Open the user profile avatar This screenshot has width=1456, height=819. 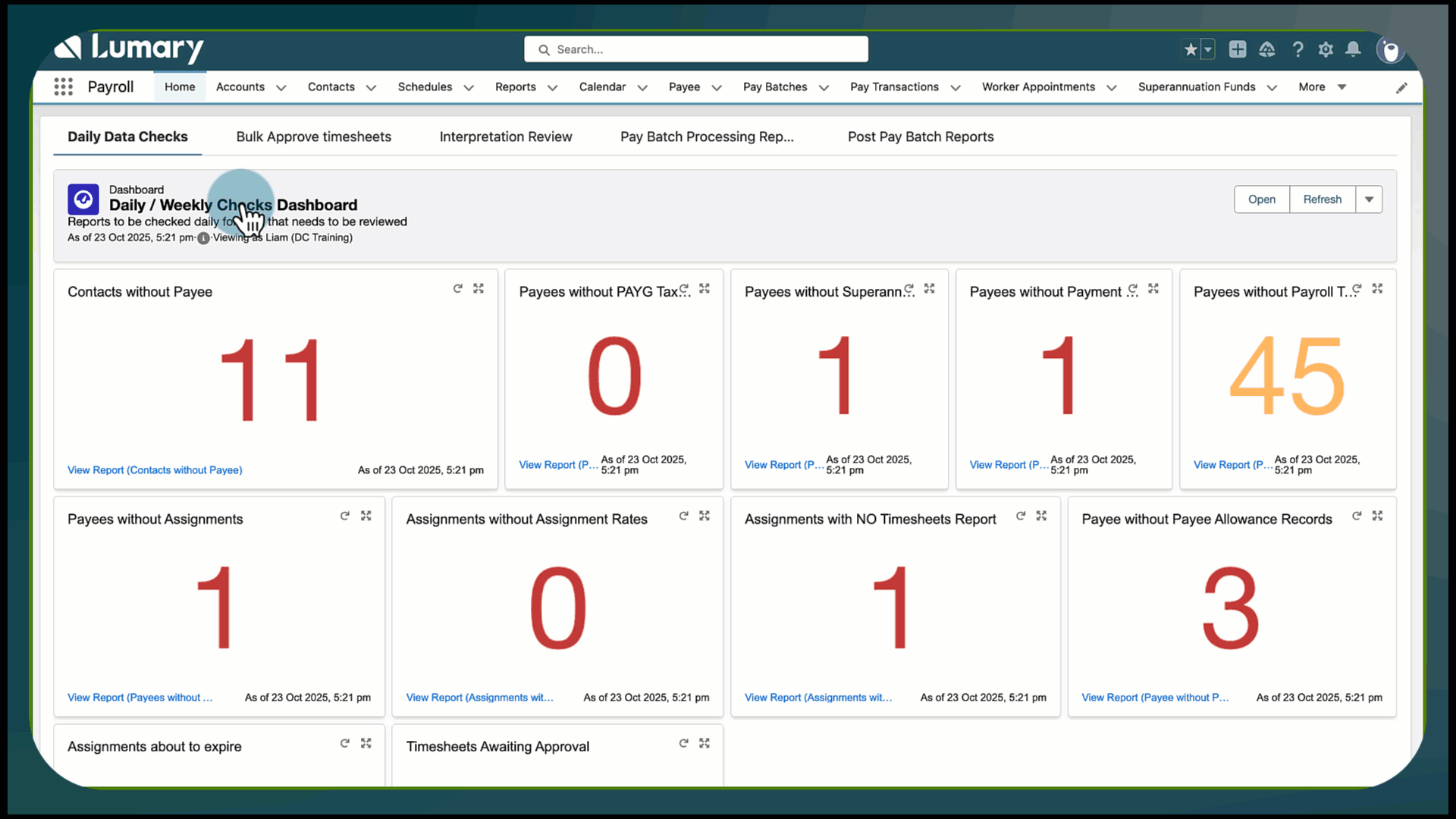[x=1390, y=50]
